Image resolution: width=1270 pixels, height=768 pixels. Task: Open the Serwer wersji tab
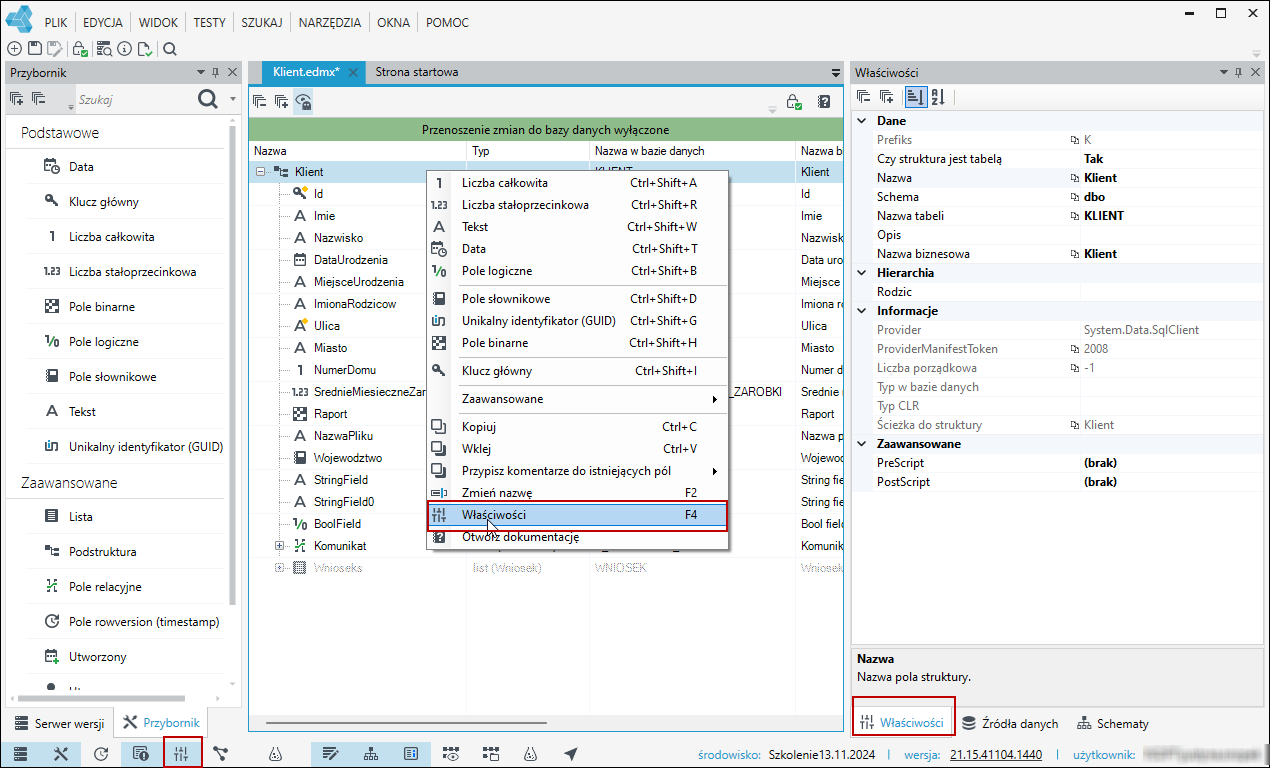tap(59, 723)
